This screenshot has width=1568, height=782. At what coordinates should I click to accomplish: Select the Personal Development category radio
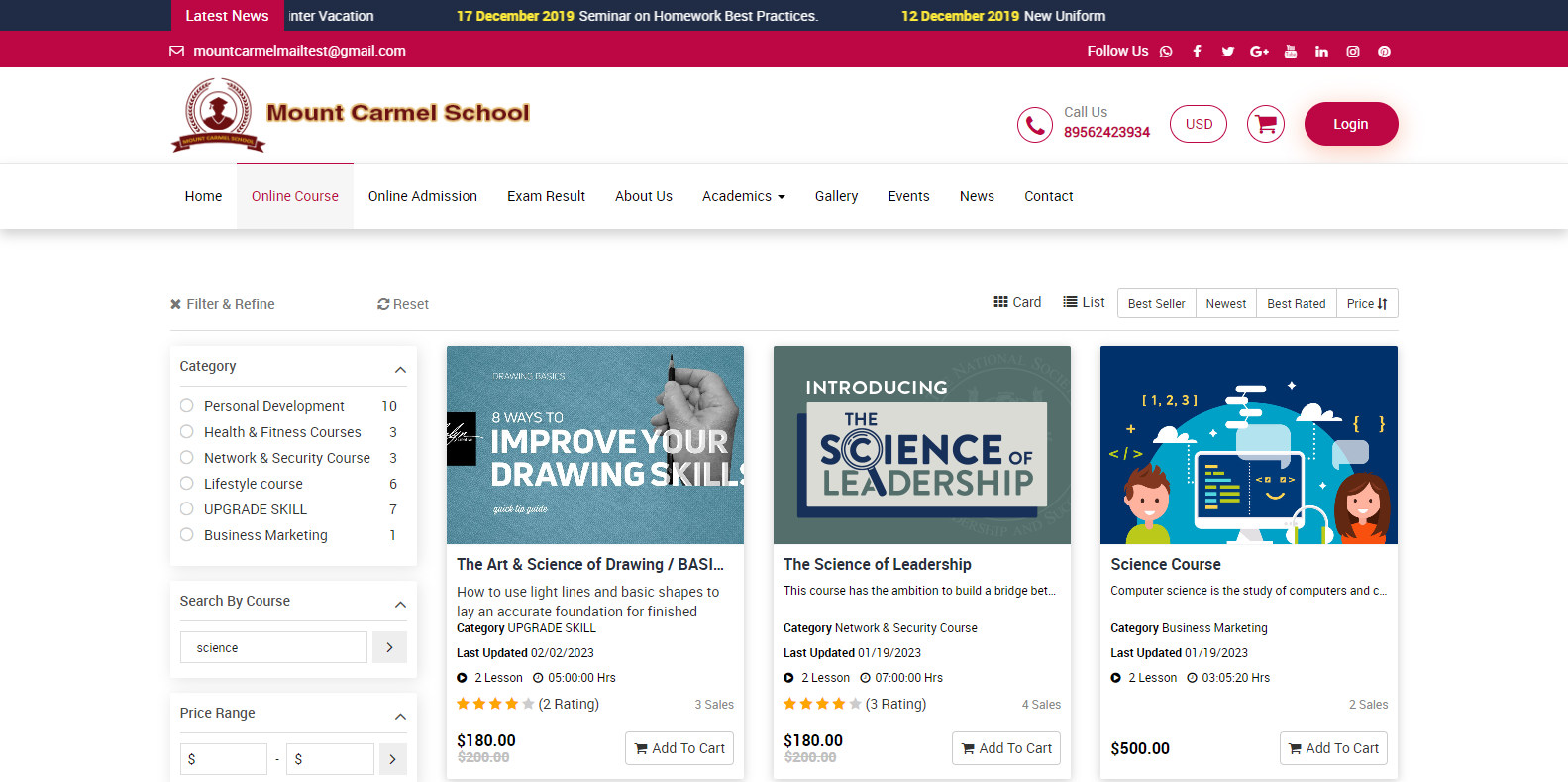click(x=187, y=406)
